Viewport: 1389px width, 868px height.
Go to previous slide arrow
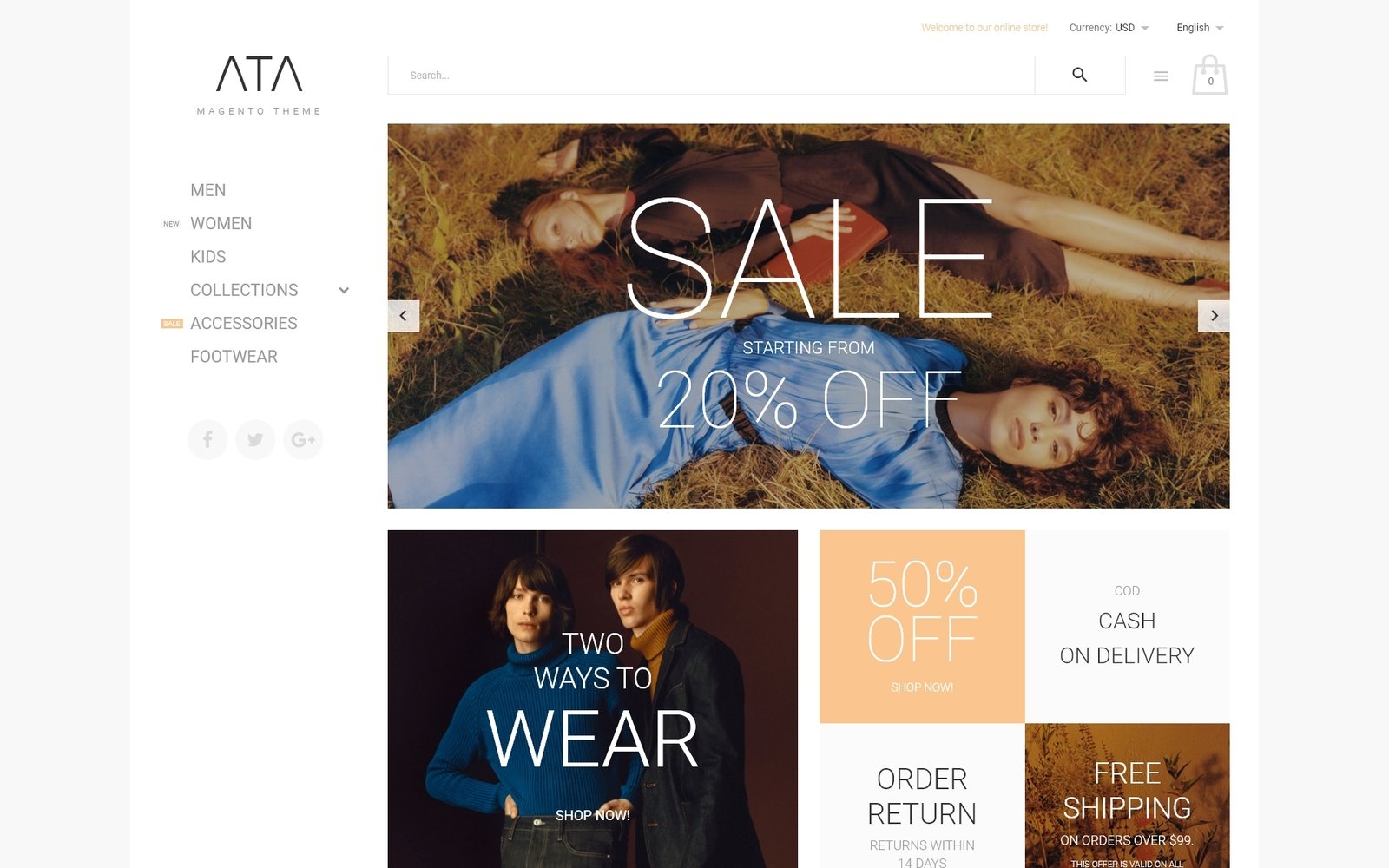pyautogui.click(x=403, y=316)
